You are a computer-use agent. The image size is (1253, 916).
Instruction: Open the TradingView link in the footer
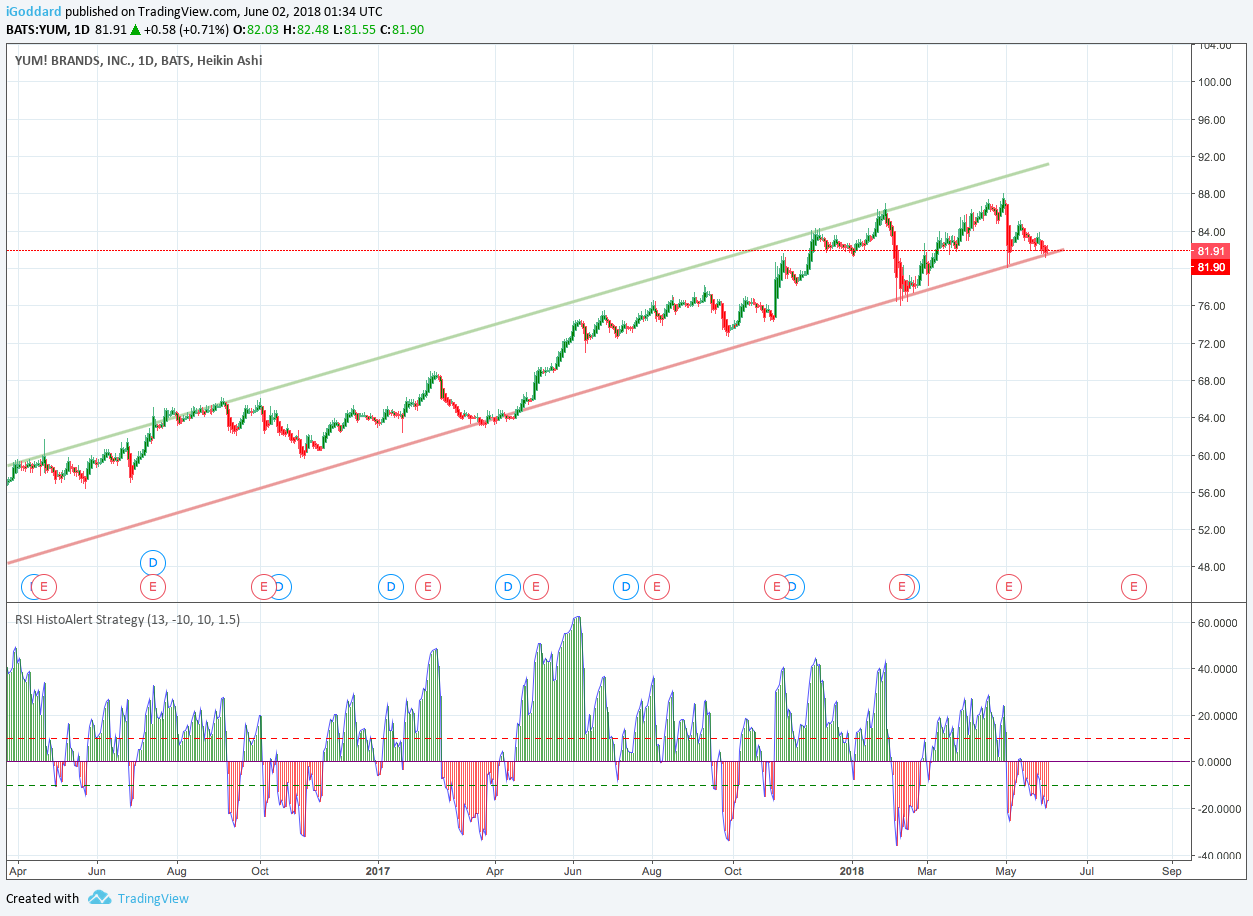(x=153, y=898)
